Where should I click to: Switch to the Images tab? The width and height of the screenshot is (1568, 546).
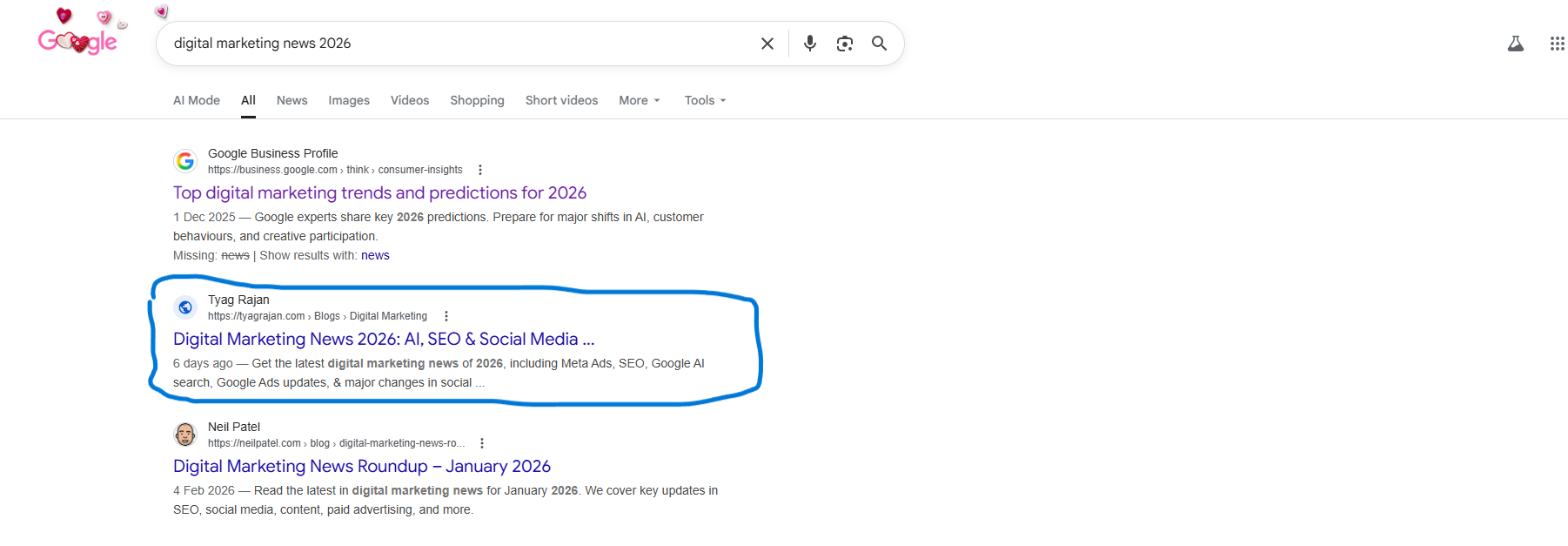click(x=349, y=100)
